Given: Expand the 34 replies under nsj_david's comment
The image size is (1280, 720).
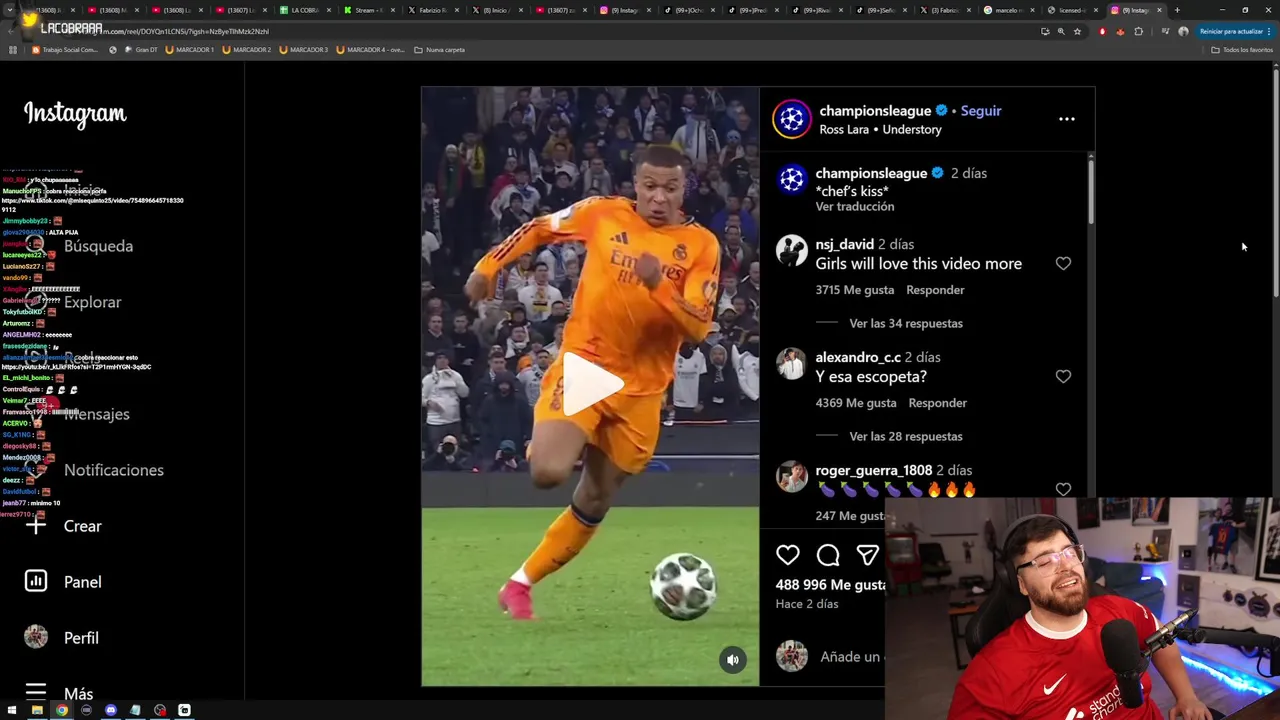Looking at the screenshot, I should [x=906, y=324].
